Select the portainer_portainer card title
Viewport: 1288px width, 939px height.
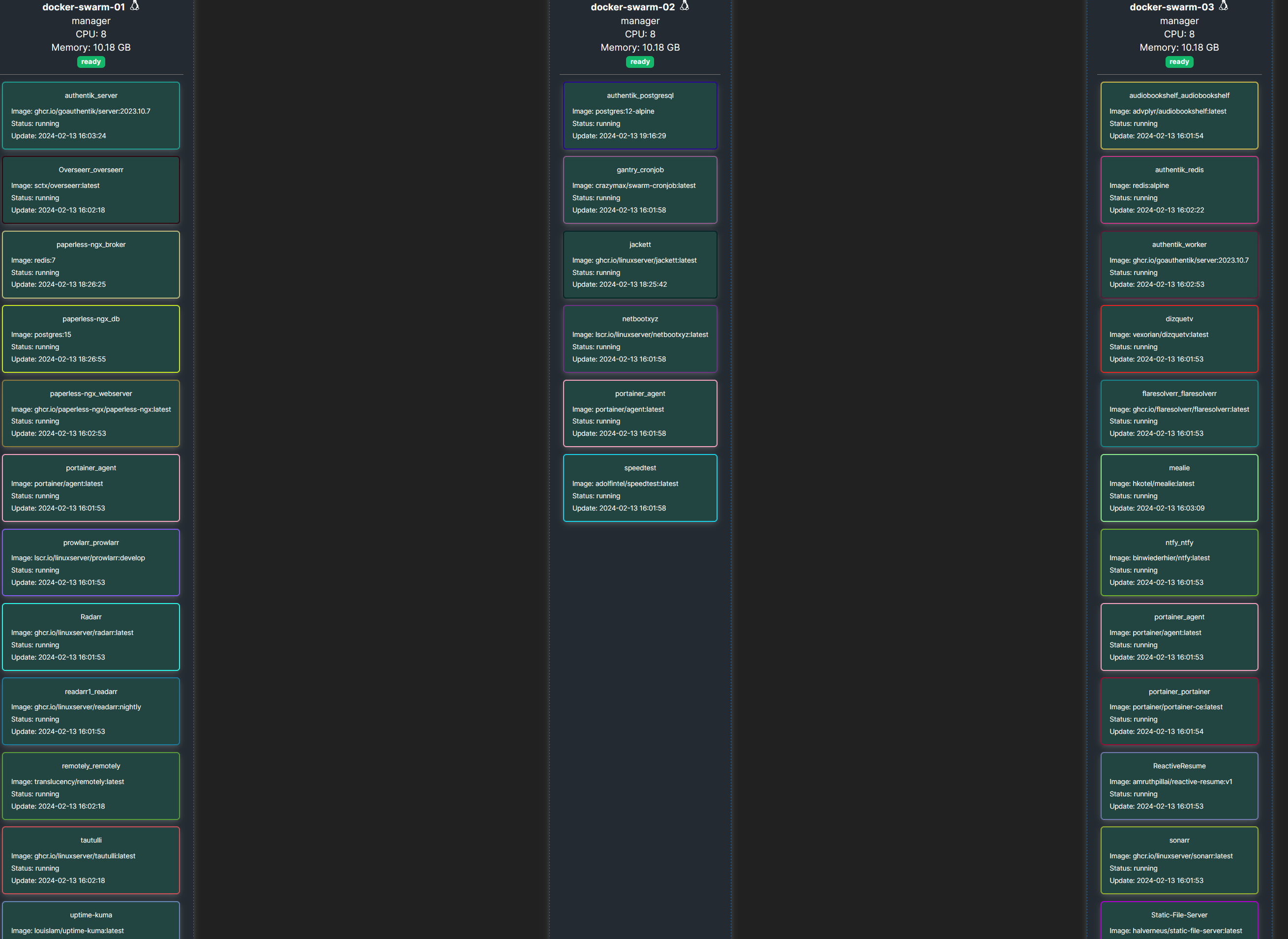click(x=1179, y=691)
